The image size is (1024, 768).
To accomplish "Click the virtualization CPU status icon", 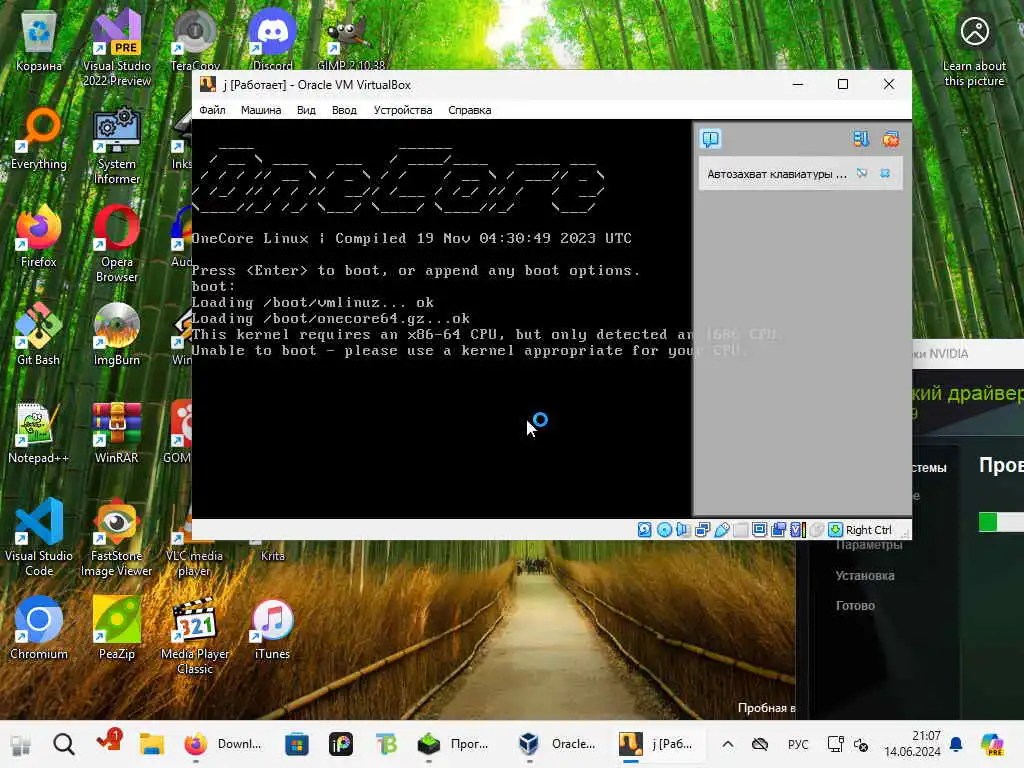I will pos(797,530).
